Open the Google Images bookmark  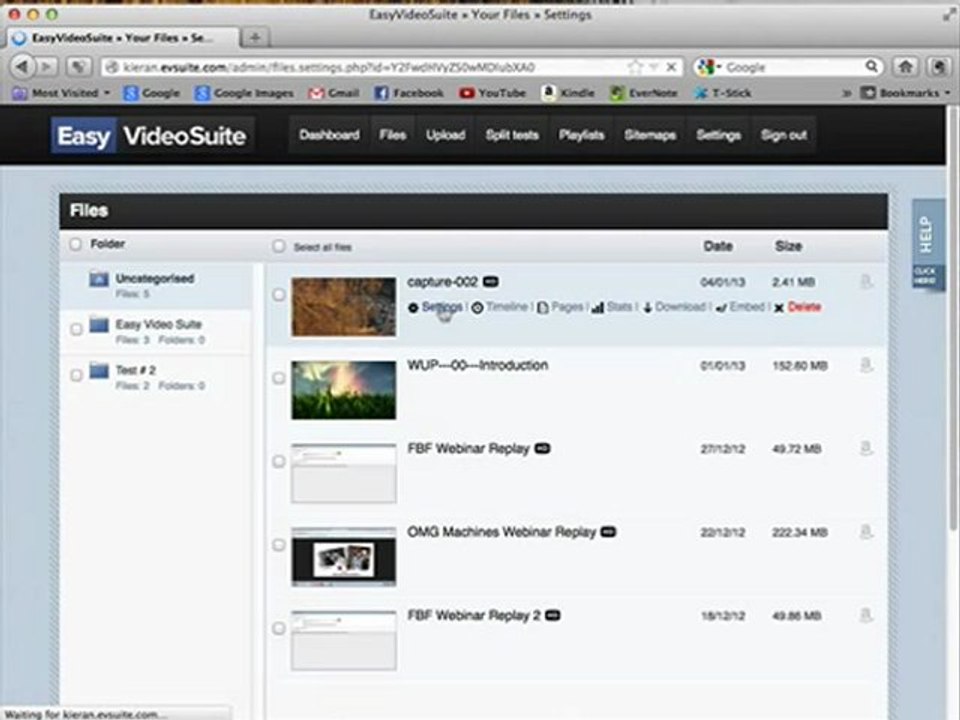(x=244, y=93)
